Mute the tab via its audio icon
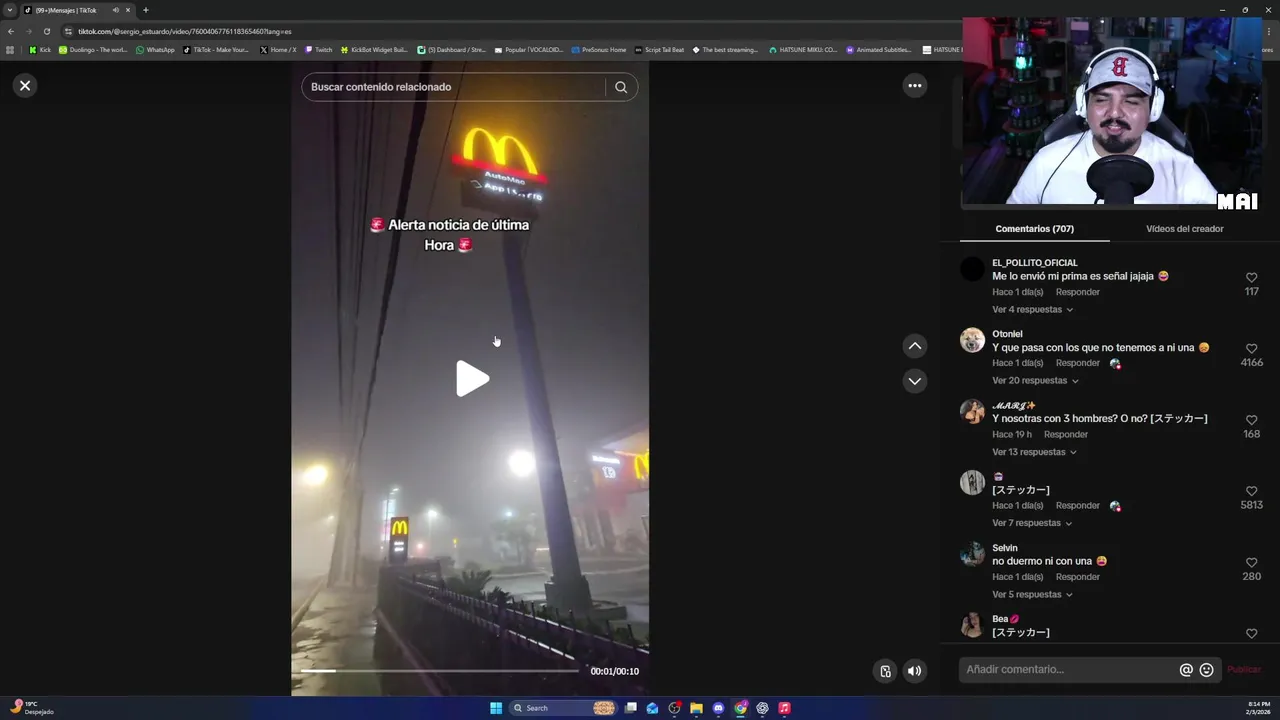This screenshot has height=720, width=1280. tap(115, 10)
